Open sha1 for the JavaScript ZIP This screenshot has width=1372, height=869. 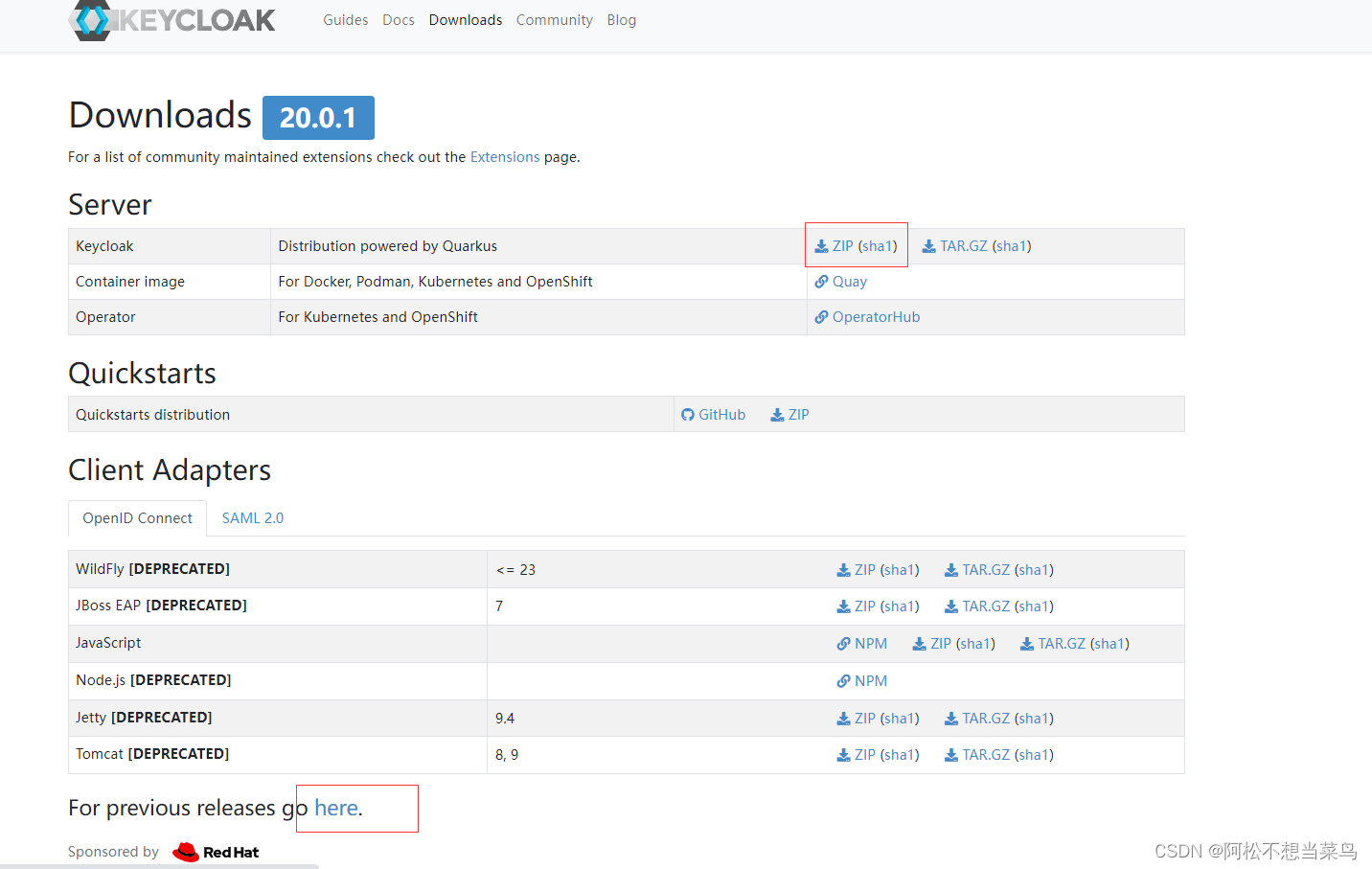click(975, 644)
